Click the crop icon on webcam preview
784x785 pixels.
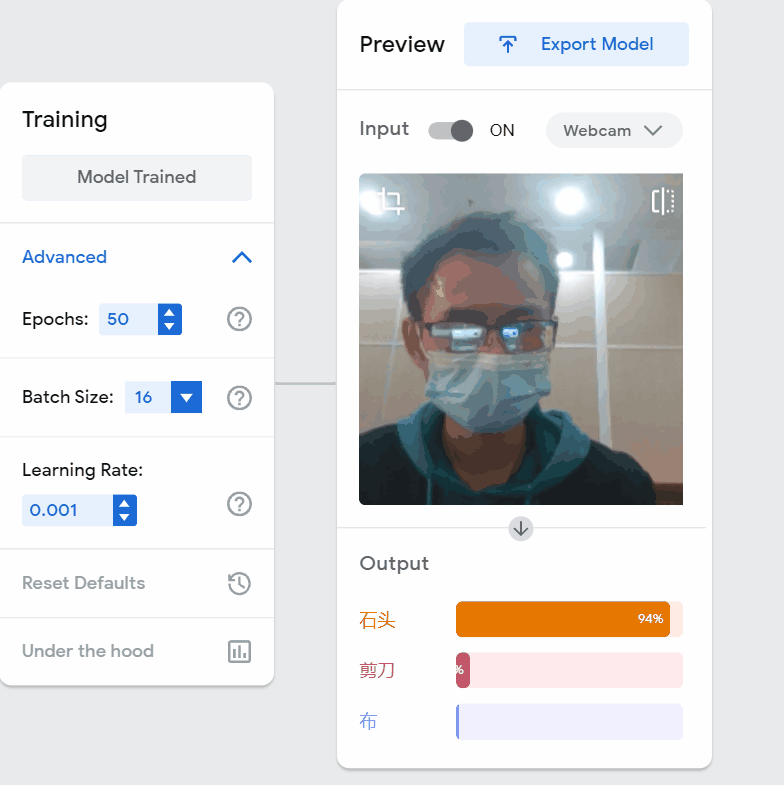(x=391, y=201)
